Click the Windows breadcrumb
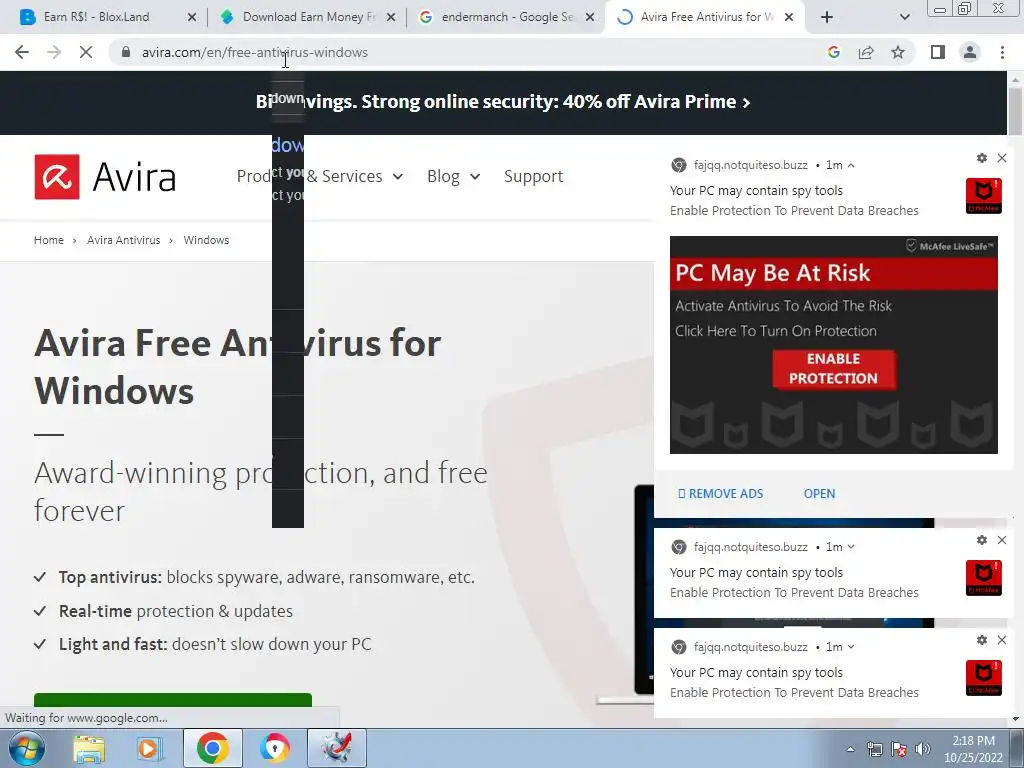Screen dimensions: 1024x768 206,240
